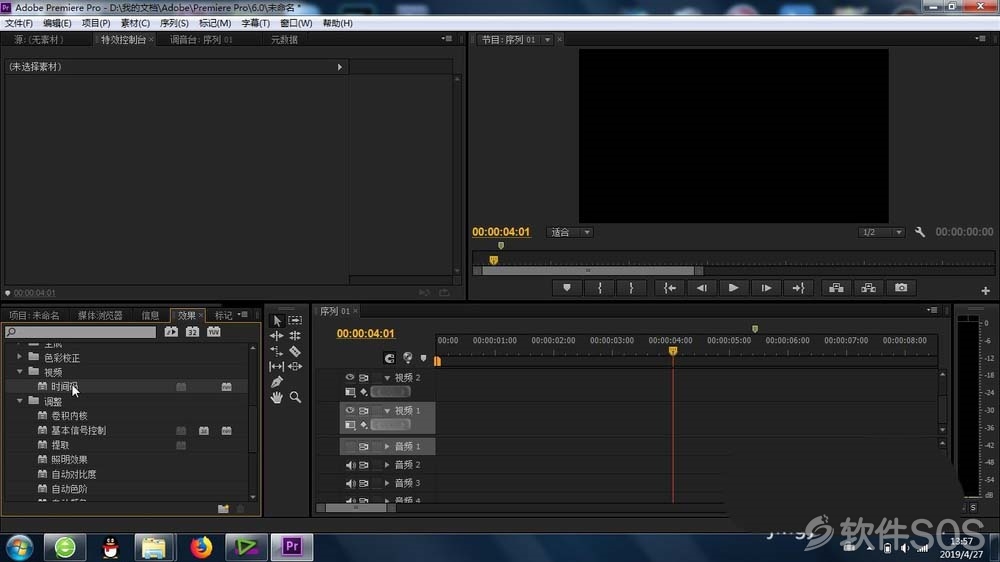Open the 适合 zoom level dropdown
Screen dimensions: 1000x562
[570, 232]
